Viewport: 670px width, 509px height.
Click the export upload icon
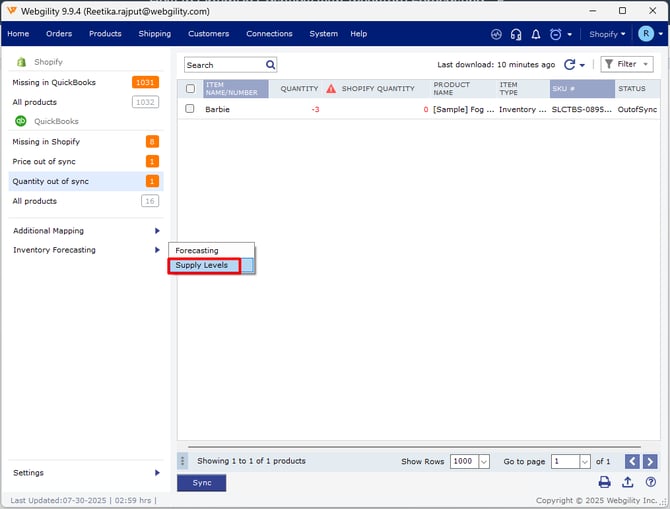pos(628,482)
